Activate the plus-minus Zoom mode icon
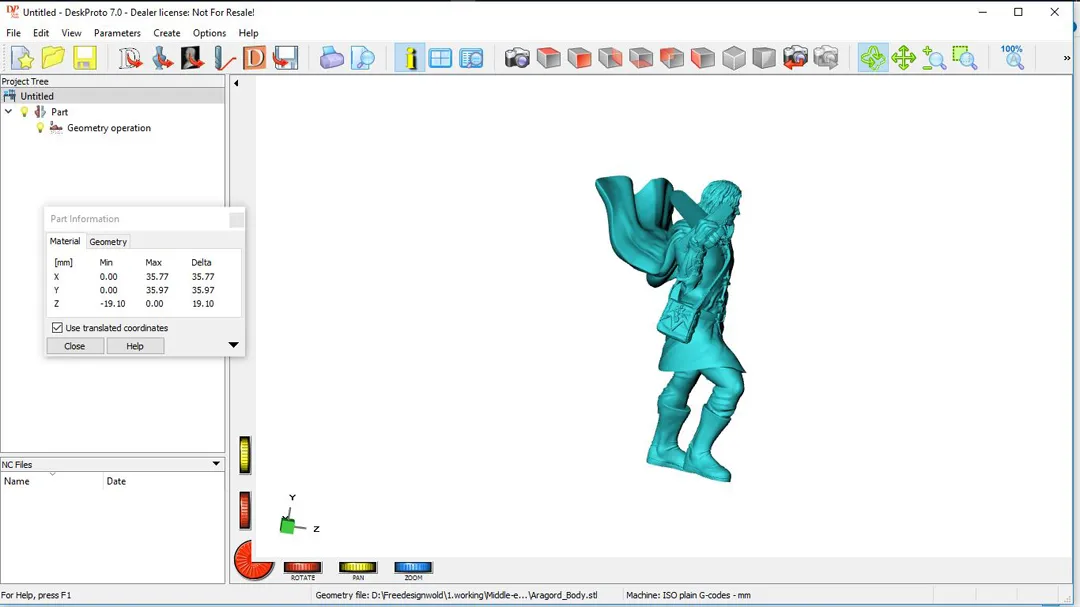1080x607 pixels. tap(934, 58)
